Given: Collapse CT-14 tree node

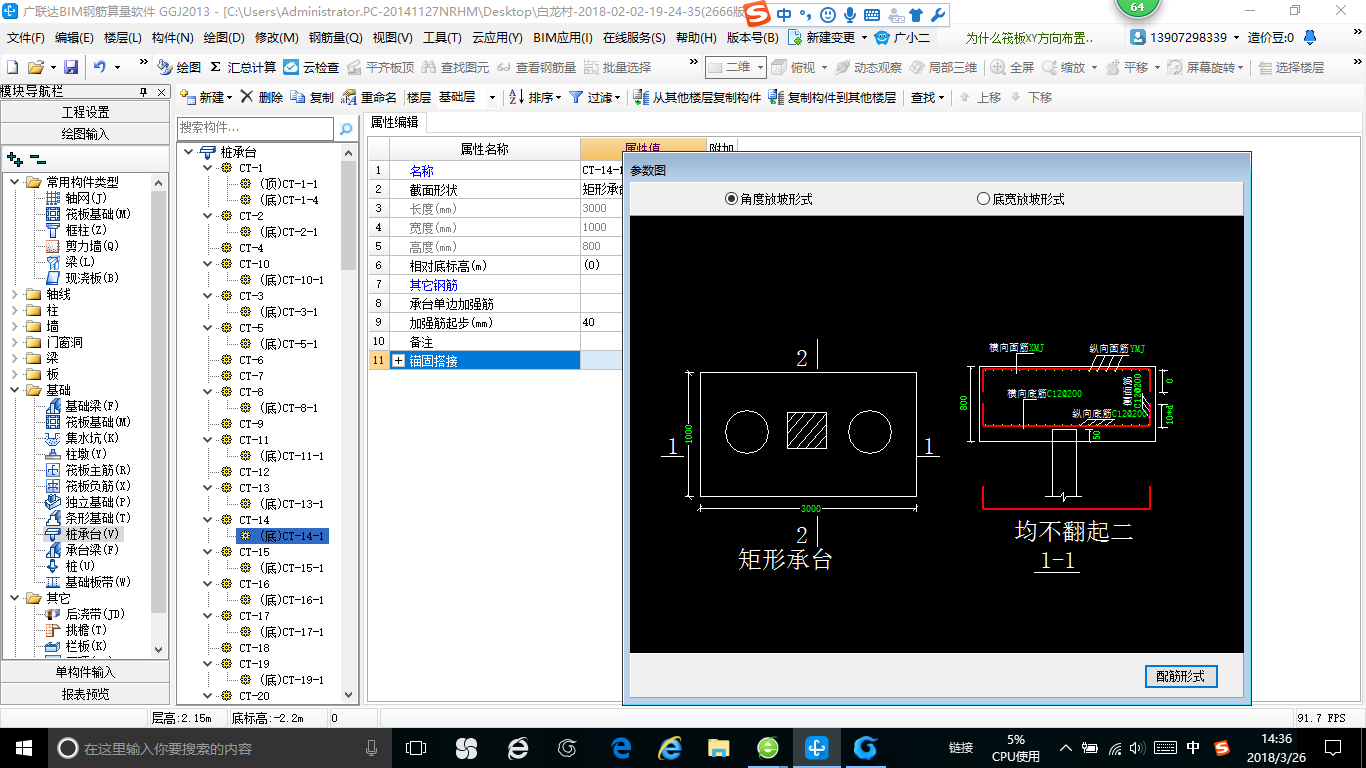Looking at the screenshot, I should tap(207, 520).
